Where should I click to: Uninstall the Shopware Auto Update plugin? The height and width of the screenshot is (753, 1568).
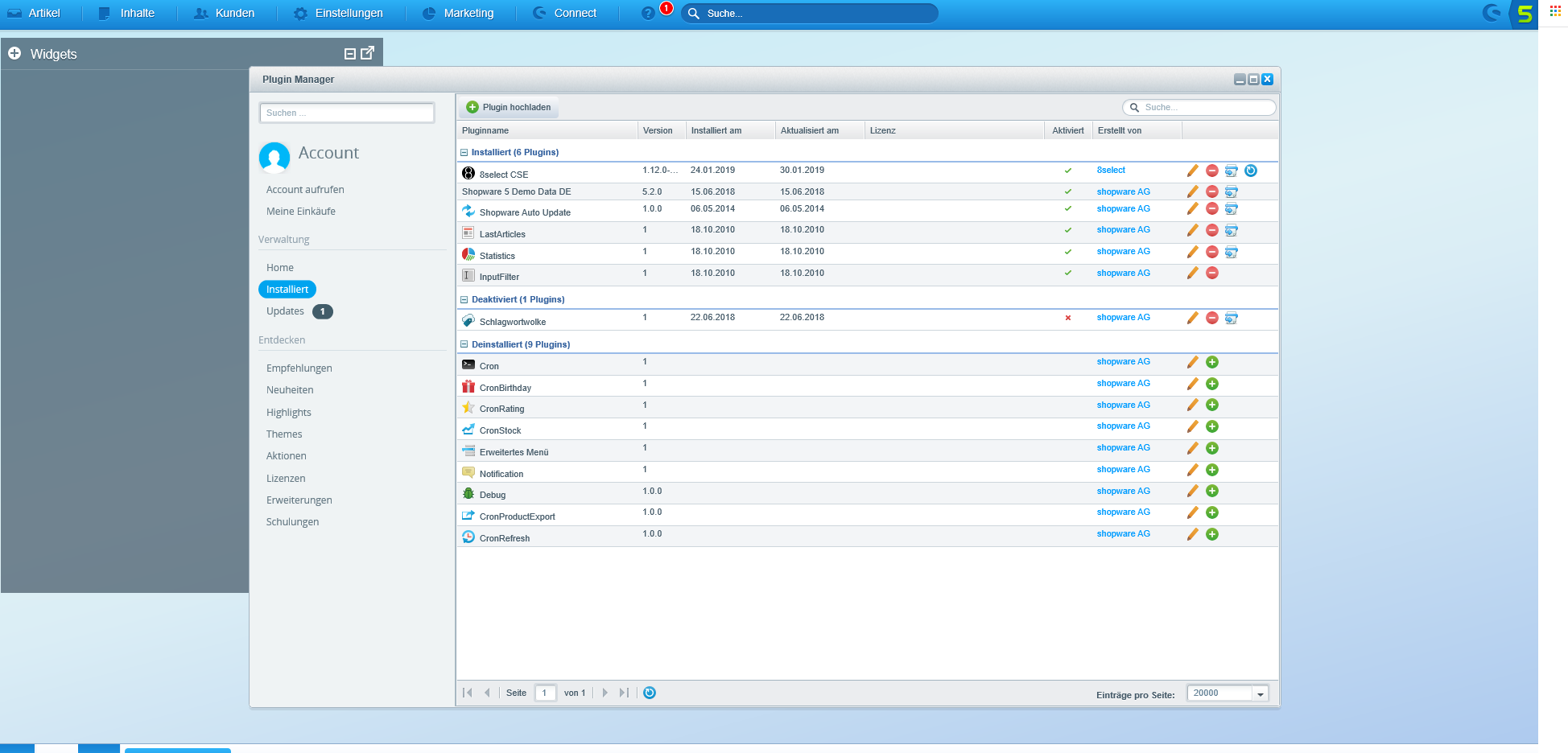tap(1211, 209)
